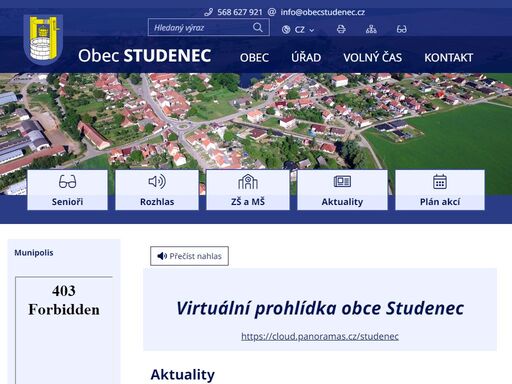The height and width of the screenshot is (384, 512).
Task: Click the @ email icon
Action: click(272, 12)
